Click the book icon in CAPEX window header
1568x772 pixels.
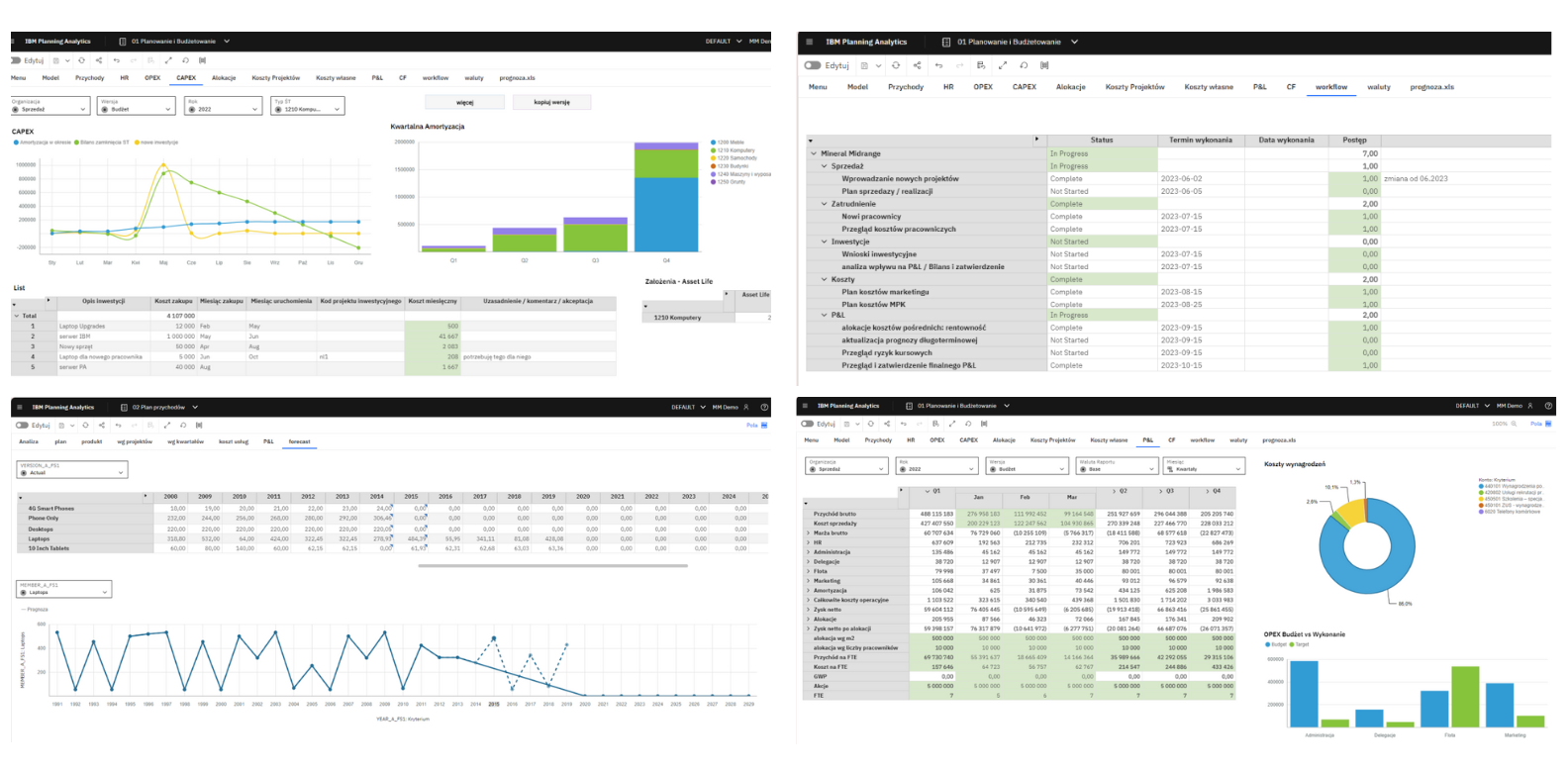coord(123,42)
